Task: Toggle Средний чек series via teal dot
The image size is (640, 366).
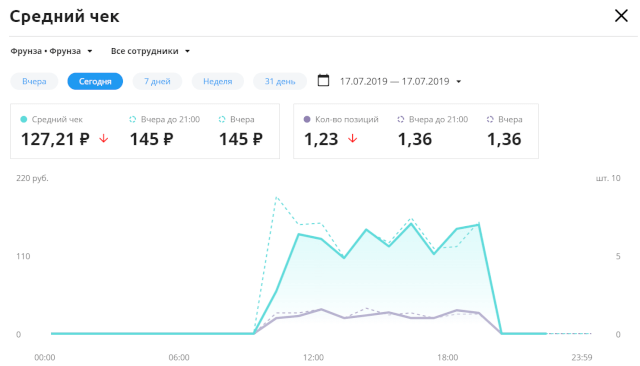Action: [24, 119]
